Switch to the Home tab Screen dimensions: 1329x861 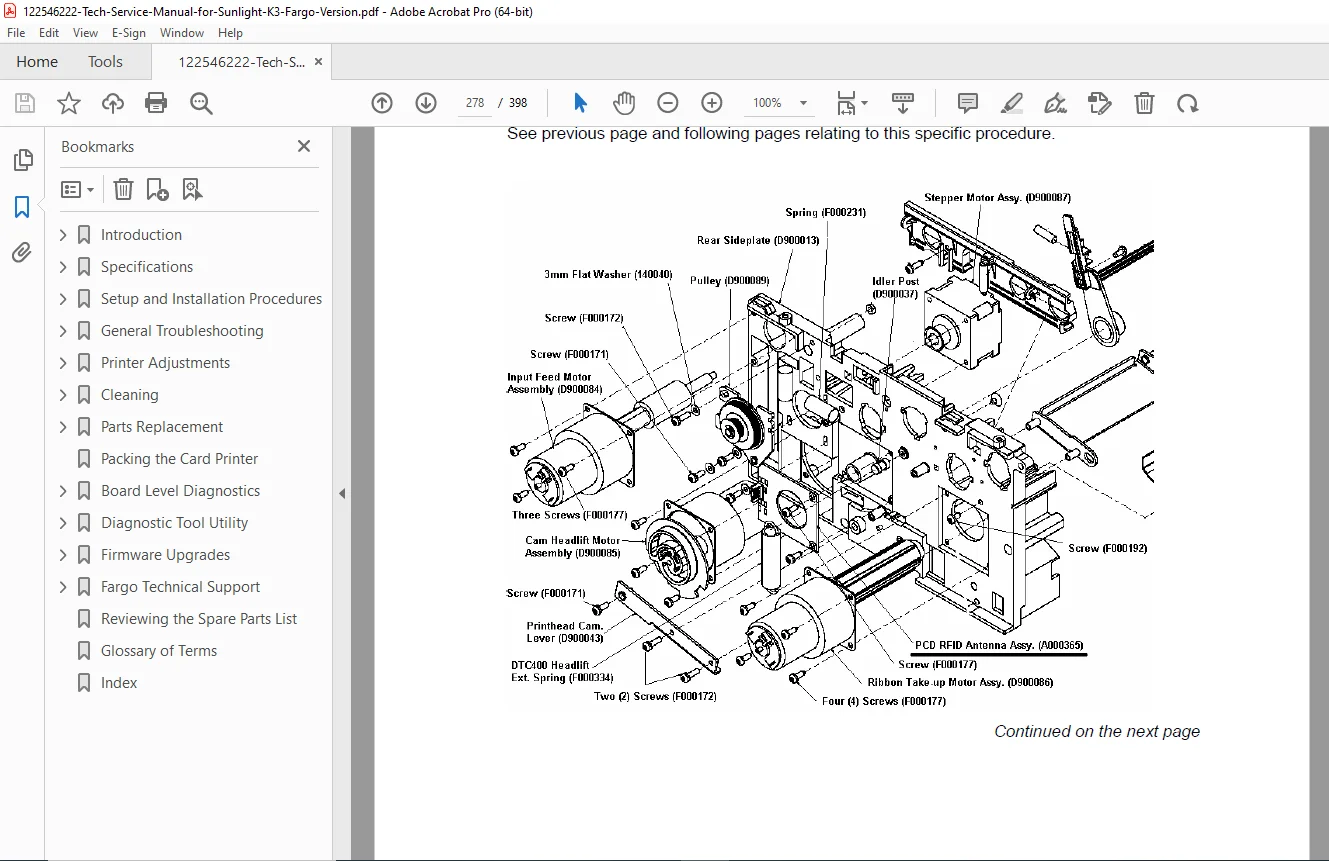[x=37, y=62]
